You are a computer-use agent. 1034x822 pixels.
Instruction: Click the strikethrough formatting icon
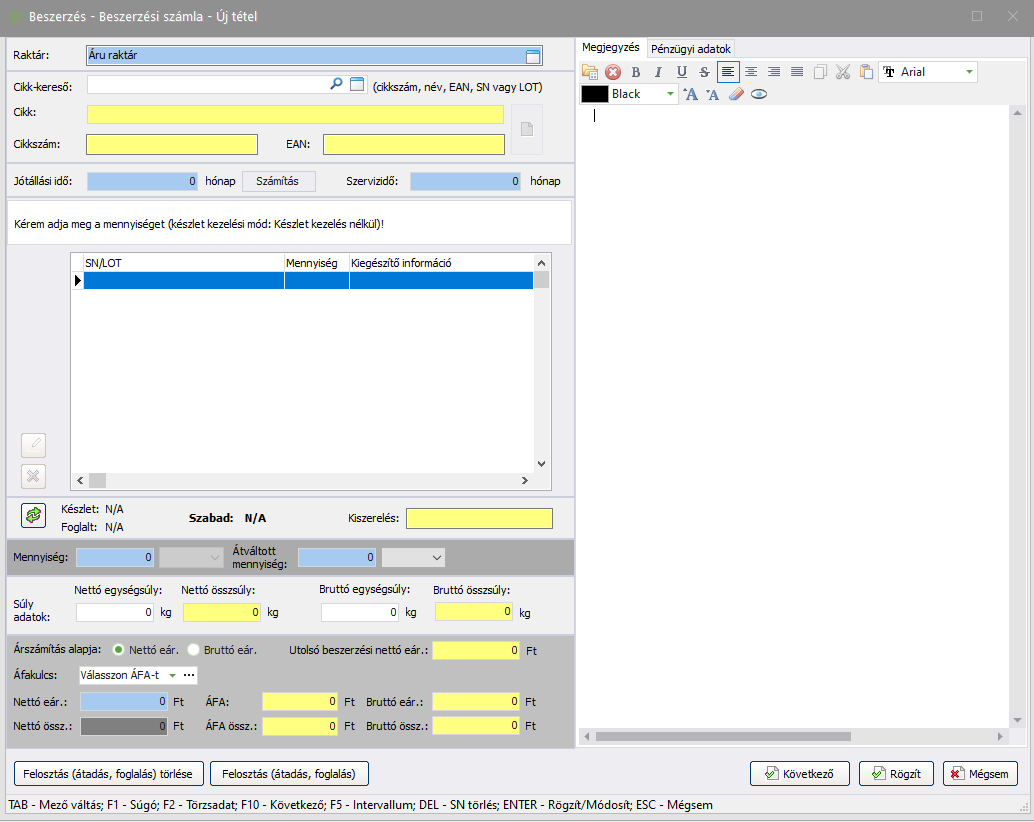coord(704,72)
